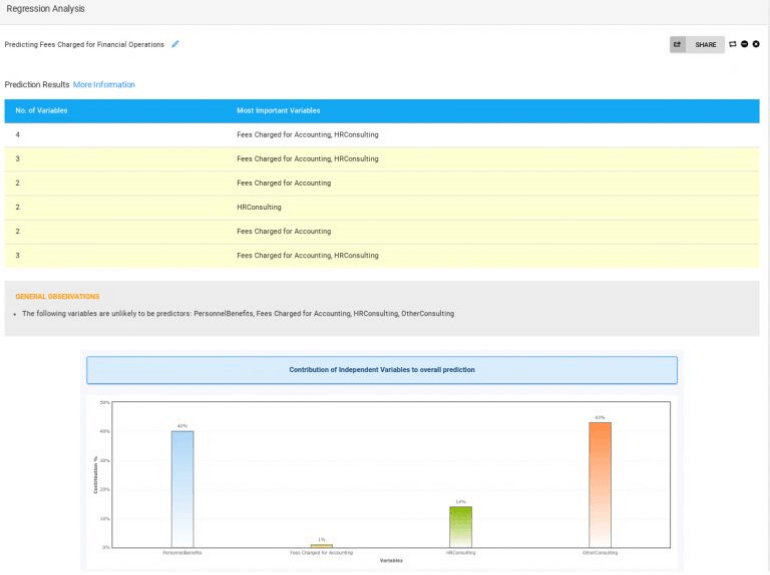The image size is (770, 575).
Task: Click the Regression Analysis panel header
Action: [x=46, y=9]
